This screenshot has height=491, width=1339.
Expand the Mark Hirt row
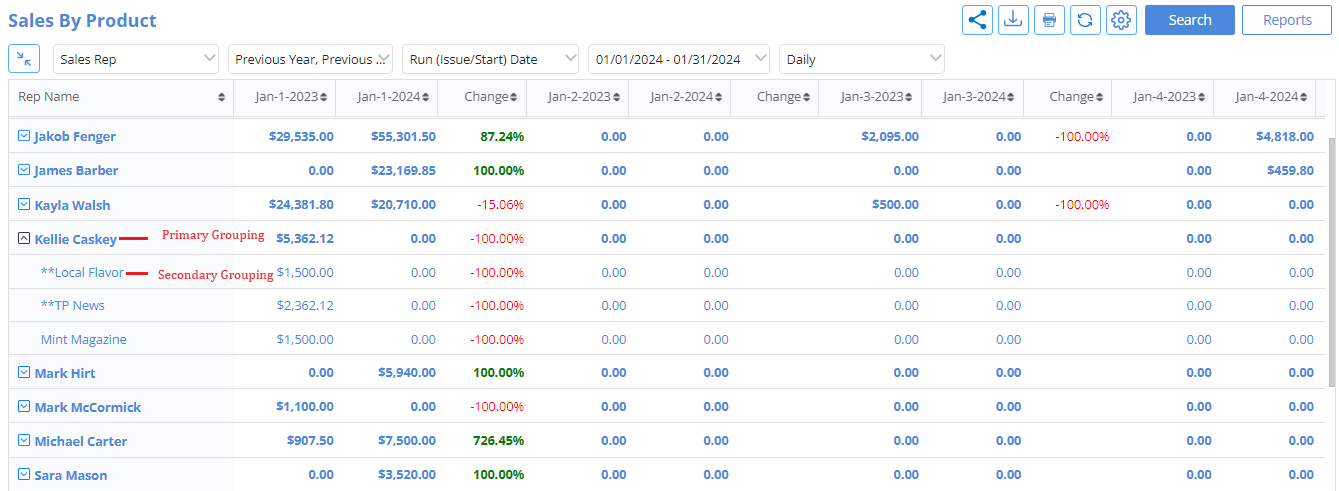[x=24, y=372]
